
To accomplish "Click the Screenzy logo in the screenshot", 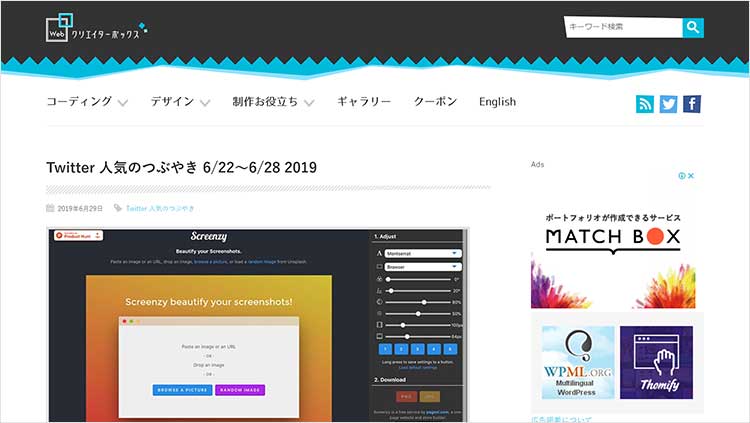I will point(209,236).
